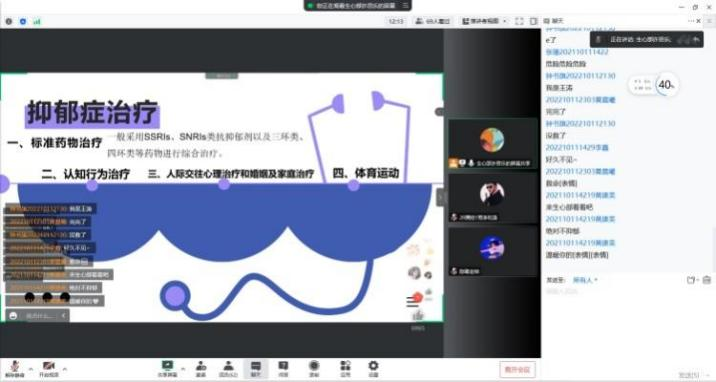This screenshot has width=716, height=382.
Task: Click the chat message 来生心部看看吧
Action: coord(569,207)
